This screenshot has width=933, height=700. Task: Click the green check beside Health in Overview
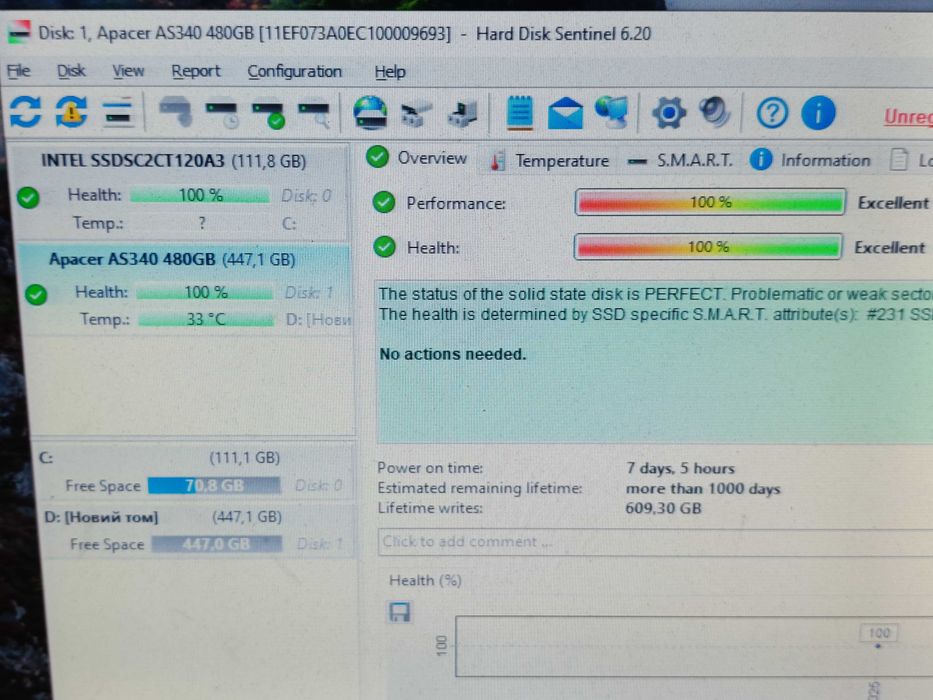[x=385, y=246]
